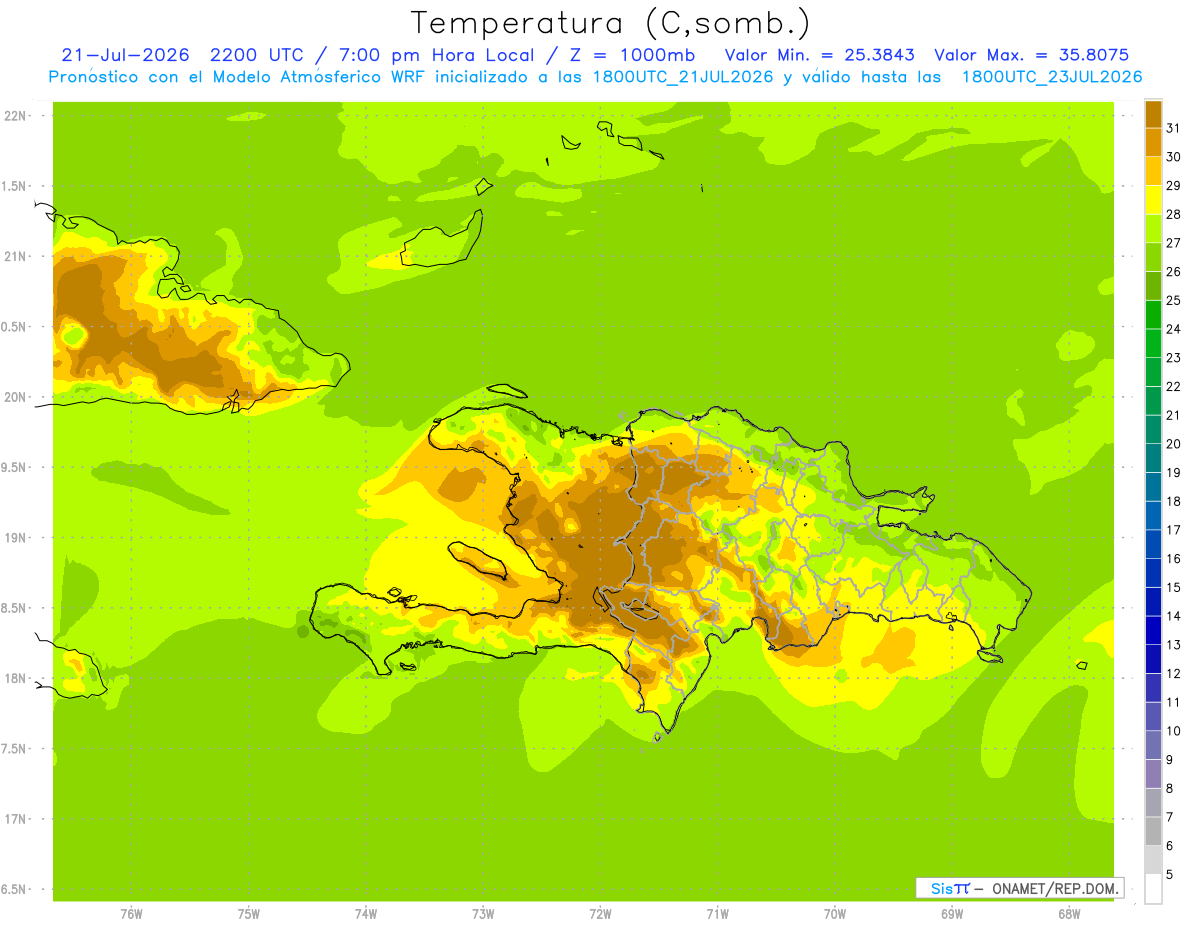This screenshot has height=927, width=1200.
Task: Click the "Valor Max. = 35.8075" value
Action: click(1033, 55)
